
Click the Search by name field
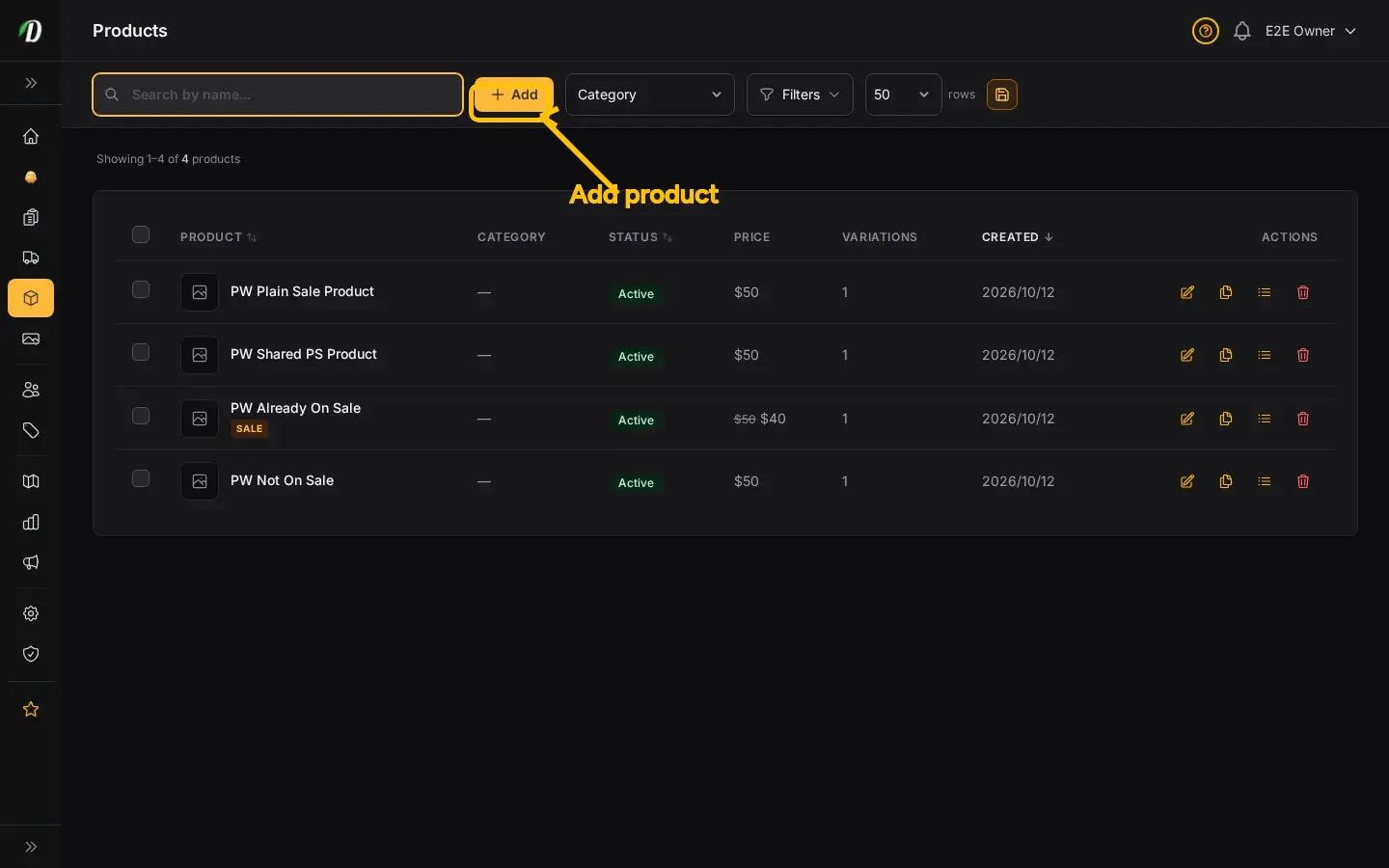278,95
